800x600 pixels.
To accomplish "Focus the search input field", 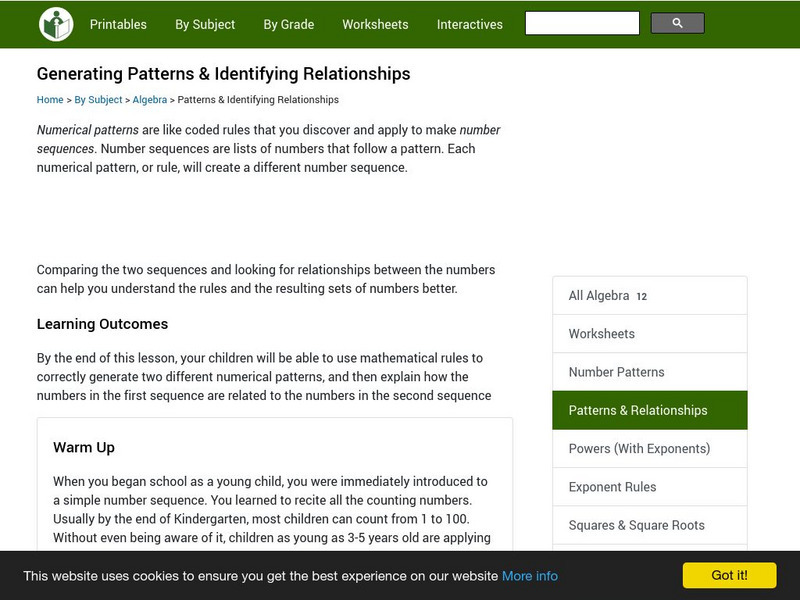I will coord(582,23).
